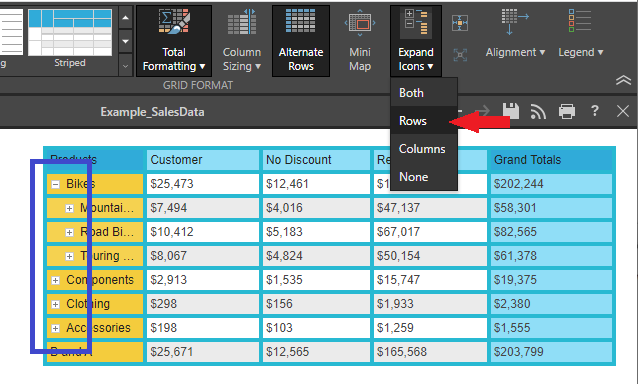Open Column Sizing options
Viewport: 638px width, 384px height.
click(x=242, y=41)
